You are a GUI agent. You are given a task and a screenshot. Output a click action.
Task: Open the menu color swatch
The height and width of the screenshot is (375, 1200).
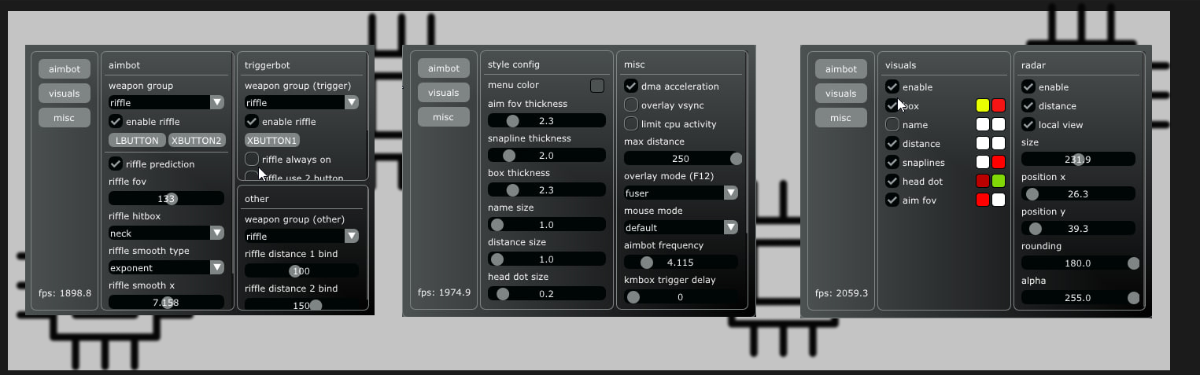(597, 86)
